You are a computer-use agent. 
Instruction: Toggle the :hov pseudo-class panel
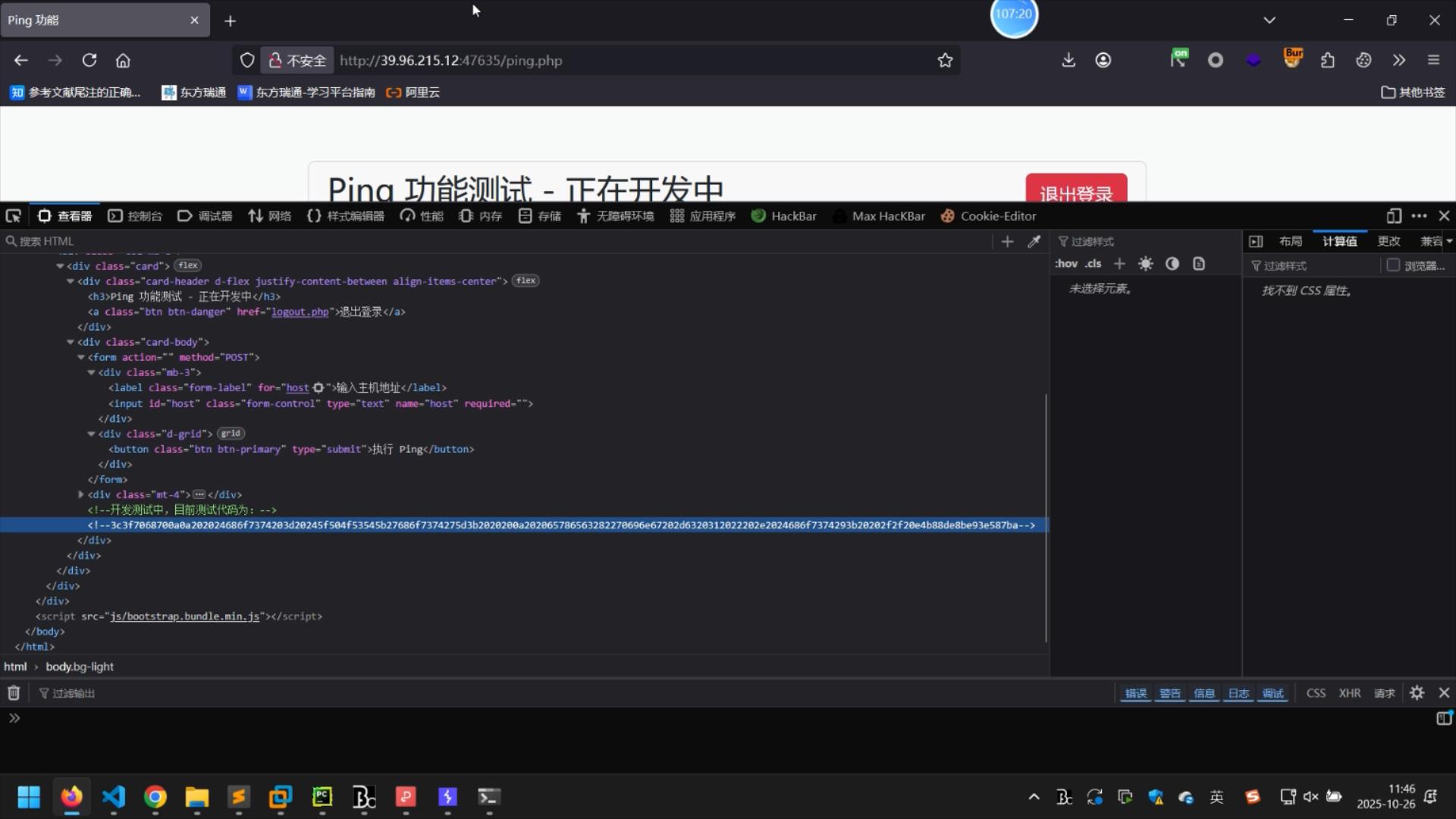(1066, 264)
